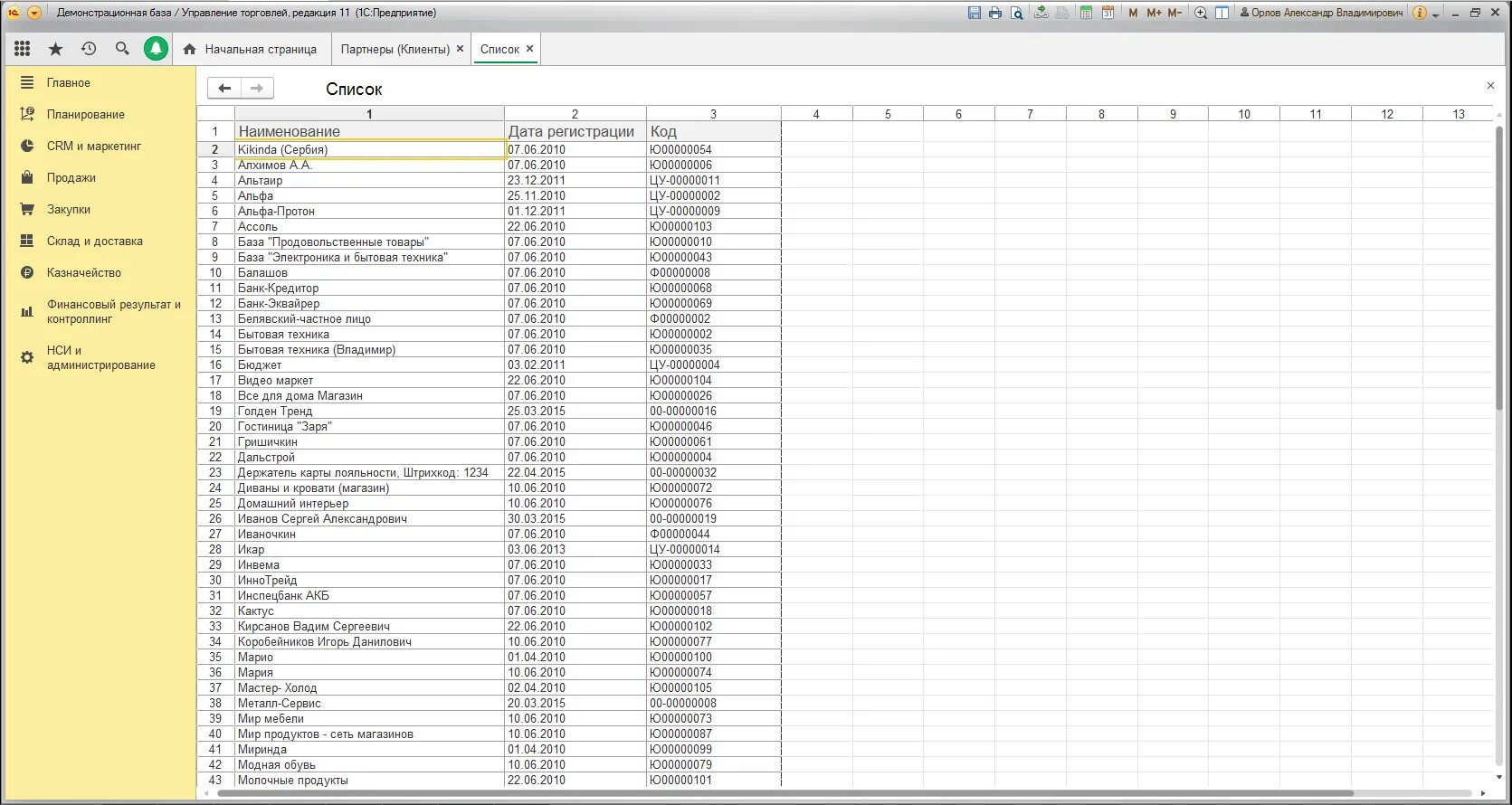Click the Дата регистрации header cell
1512x805 pixels.
575,131
